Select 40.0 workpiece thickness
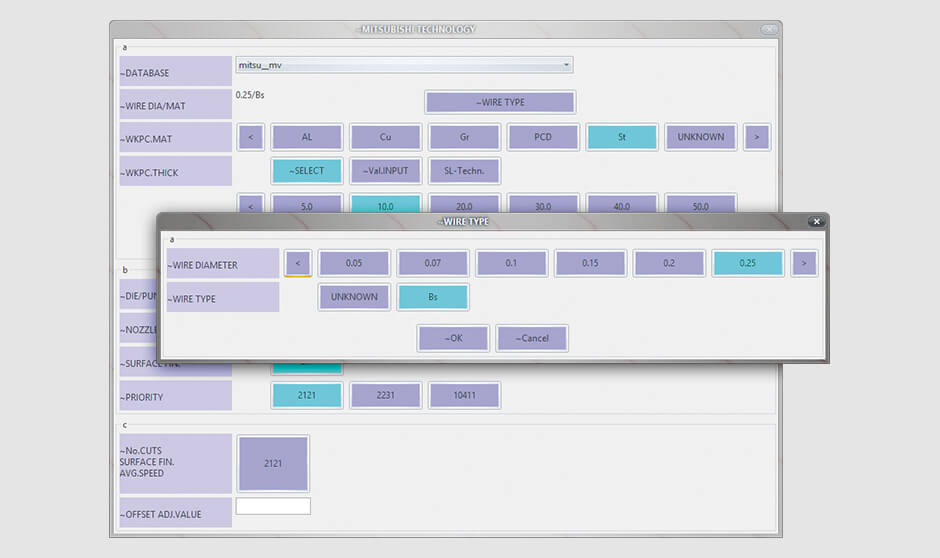Viewport: 940px width, 558px height. (x=622, y=204)
